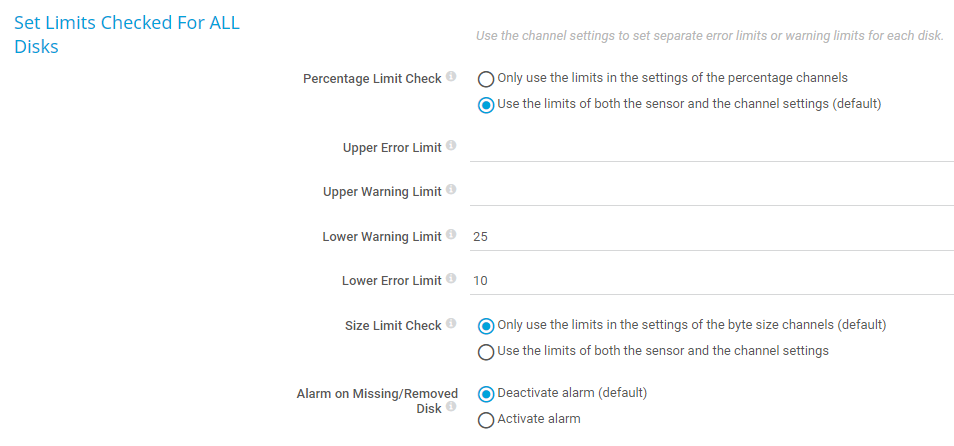Click the Upper Warning Limit input field
The image size is (954, 446).
(710, 191)
